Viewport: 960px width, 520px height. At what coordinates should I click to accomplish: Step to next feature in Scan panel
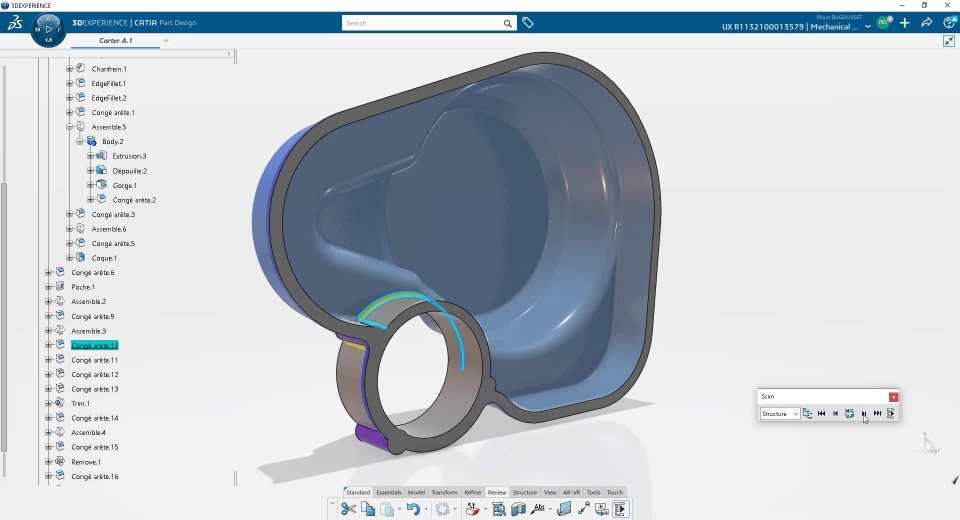(x=863, y=413)
